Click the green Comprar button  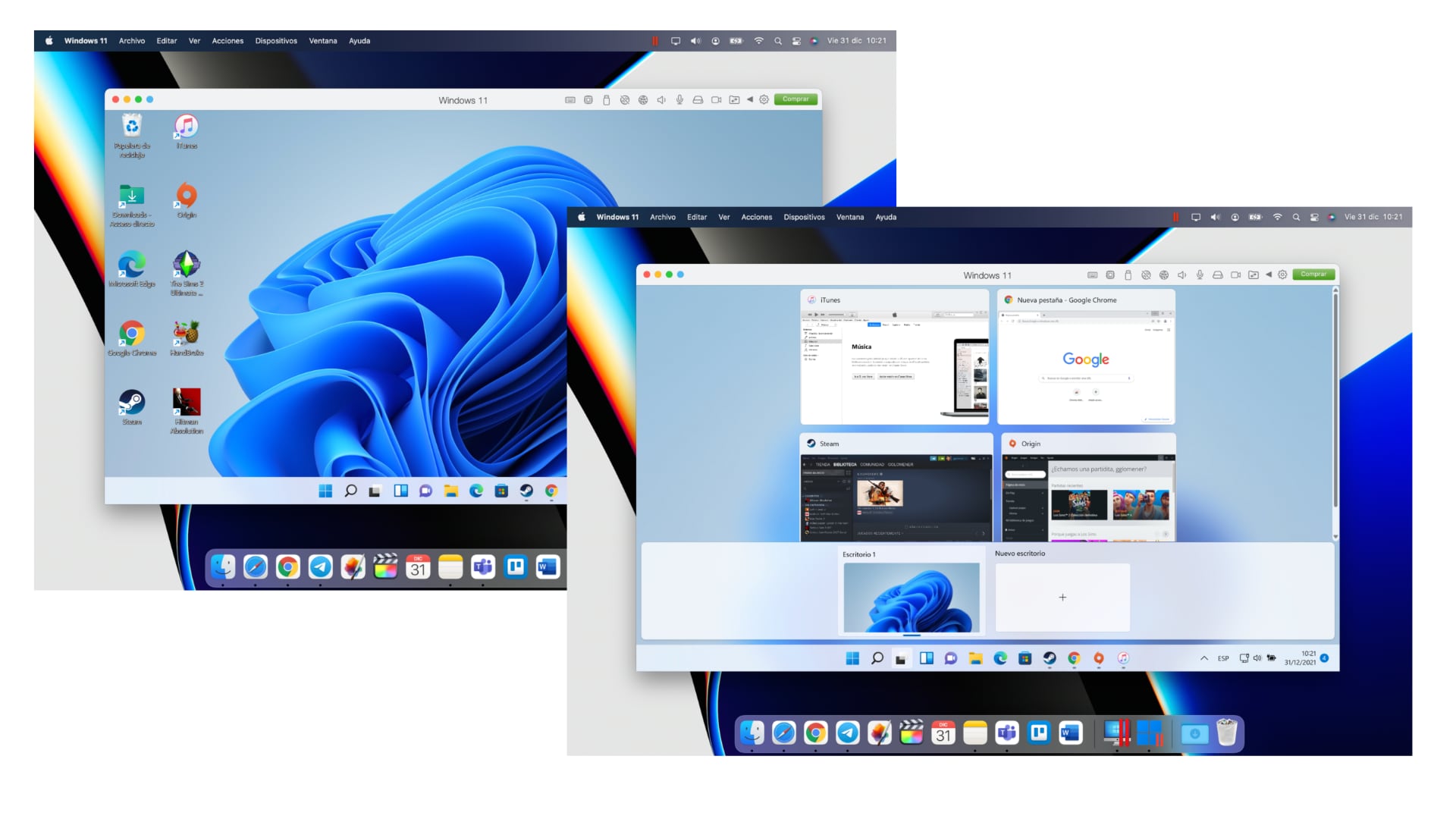1314,275
